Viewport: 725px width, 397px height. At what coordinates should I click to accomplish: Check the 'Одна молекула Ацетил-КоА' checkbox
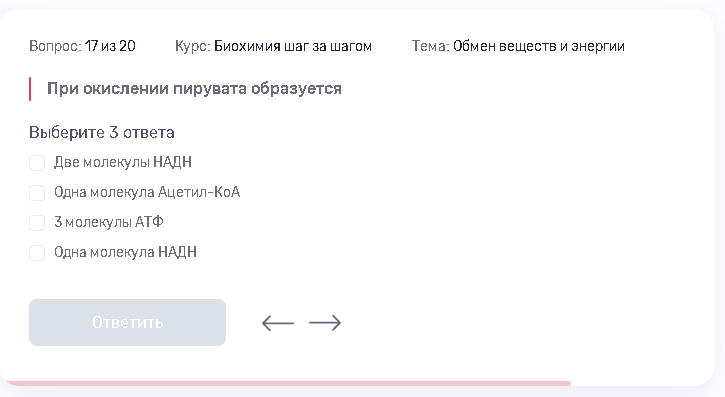(x=37, y=193)
